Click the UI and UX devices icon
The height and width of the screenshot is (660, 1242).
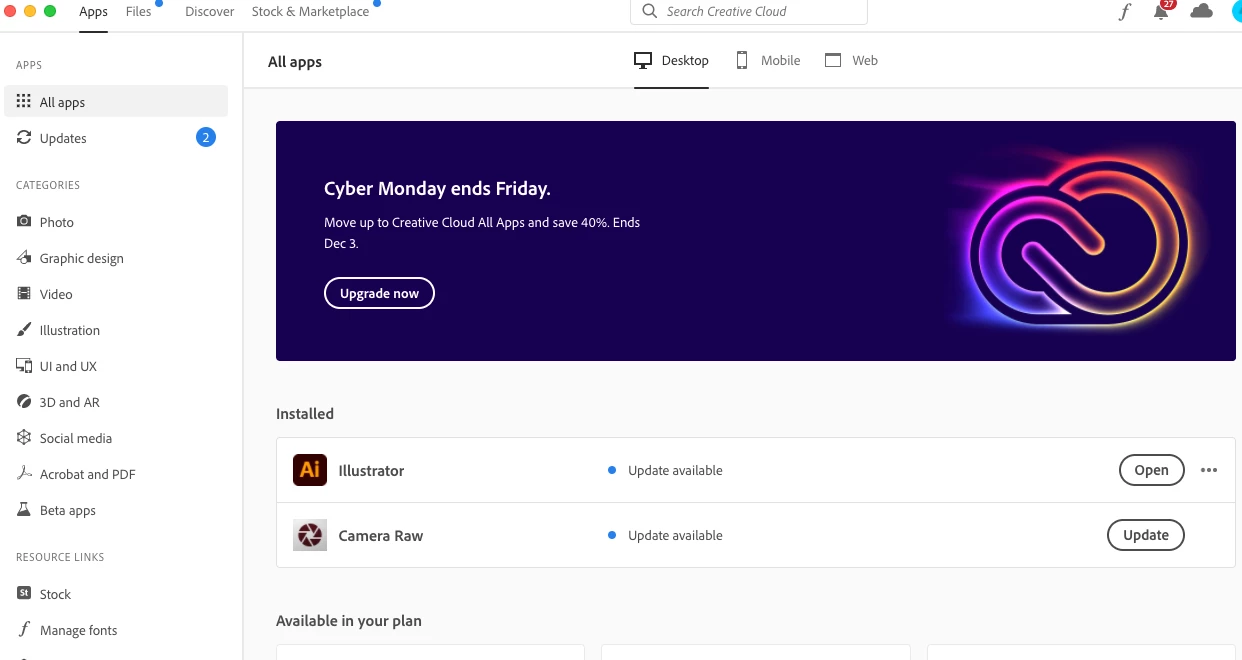(x=24, y=366)
